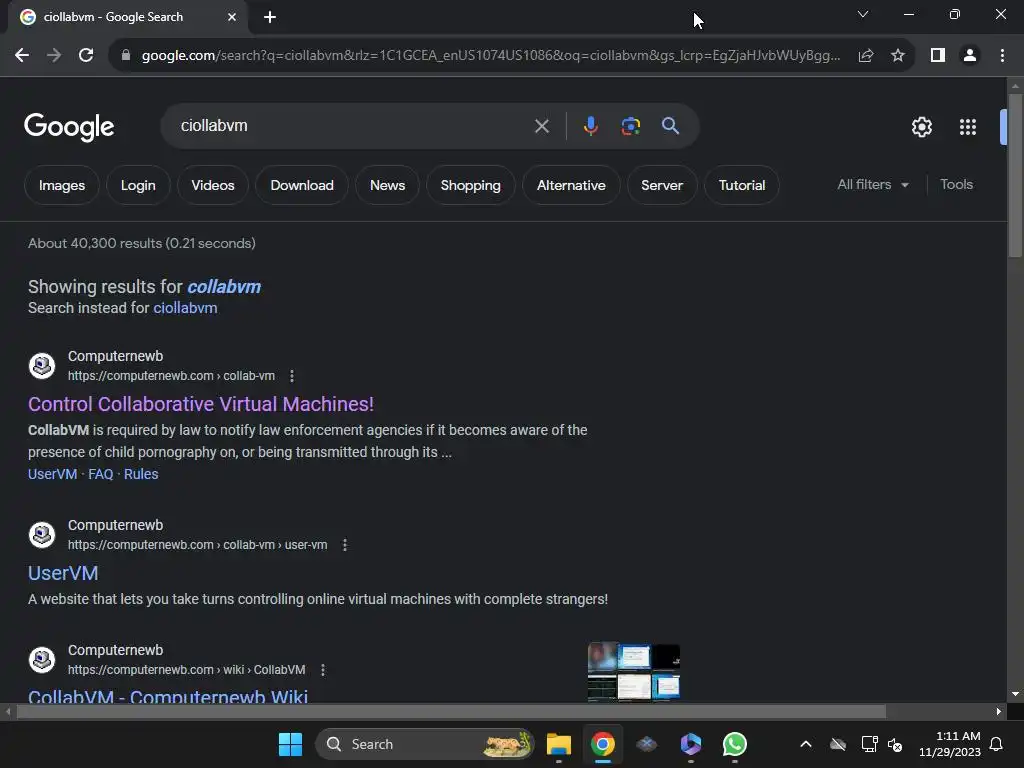Open the Google apps grid
Viewport: 1024px width, 768px height.
click(968, 127)
